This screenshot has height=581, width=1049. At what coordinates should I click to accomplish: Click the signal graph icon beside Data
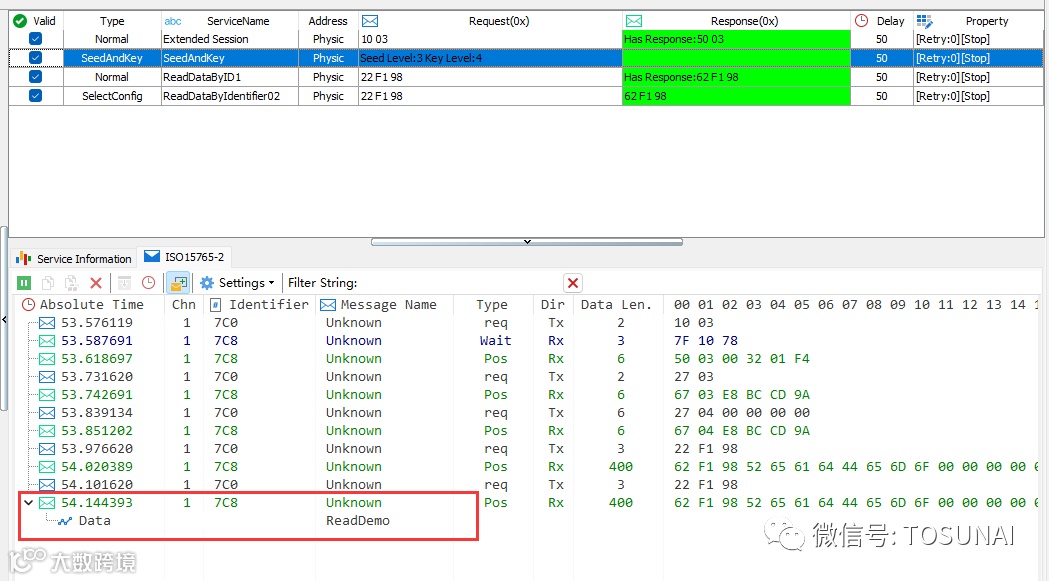[65, 521]
